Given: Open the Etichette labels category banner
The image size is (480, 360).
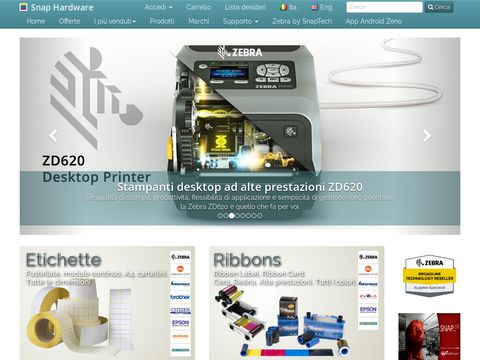Looking at the screenshot, I should coord(107,303).
